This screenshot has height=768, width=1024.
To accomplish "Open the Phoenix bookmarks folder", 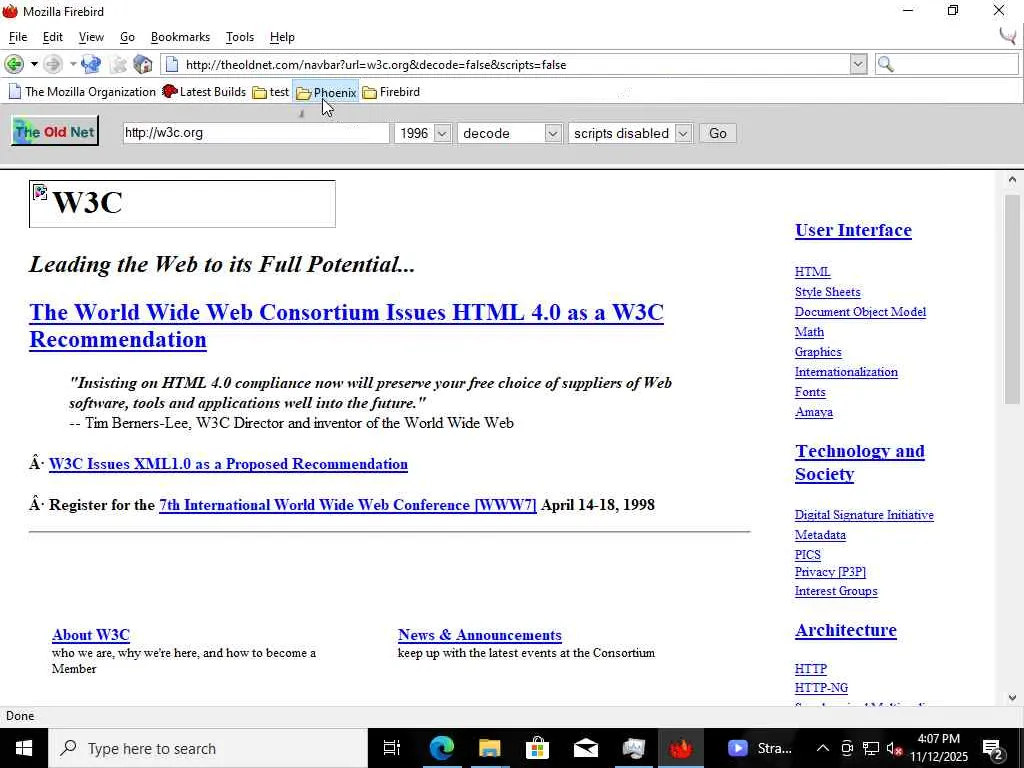I will coord(326,93).
